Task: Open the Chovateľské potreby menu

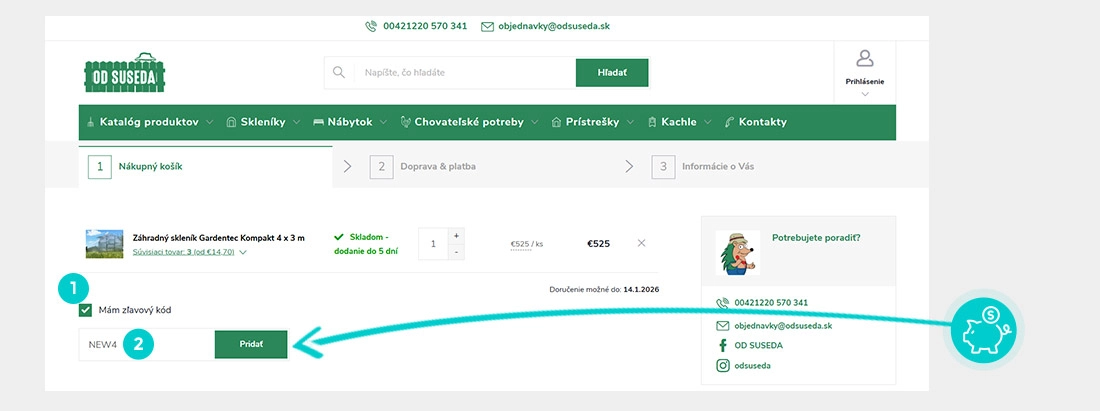Action: click(469, 122)
